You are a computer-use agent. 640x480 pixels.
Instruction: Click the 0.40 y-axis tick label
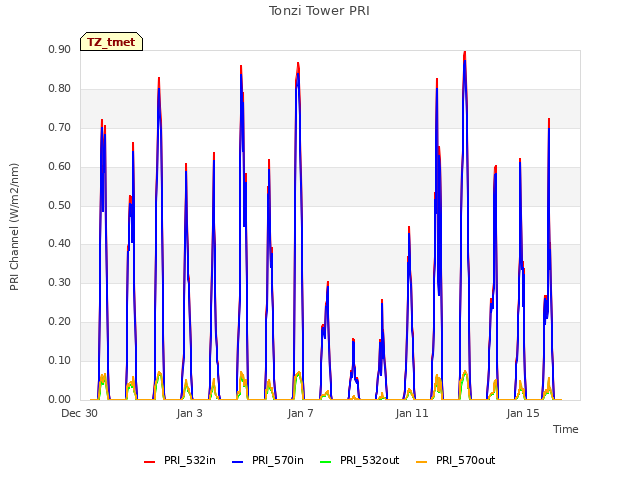tap(60, 244)
